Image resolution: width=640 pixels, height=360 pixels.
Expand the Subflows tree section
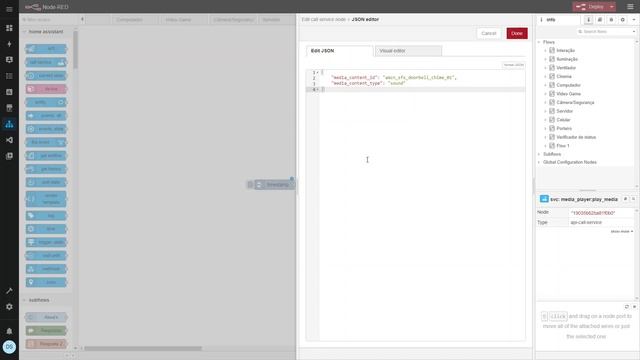539,154
